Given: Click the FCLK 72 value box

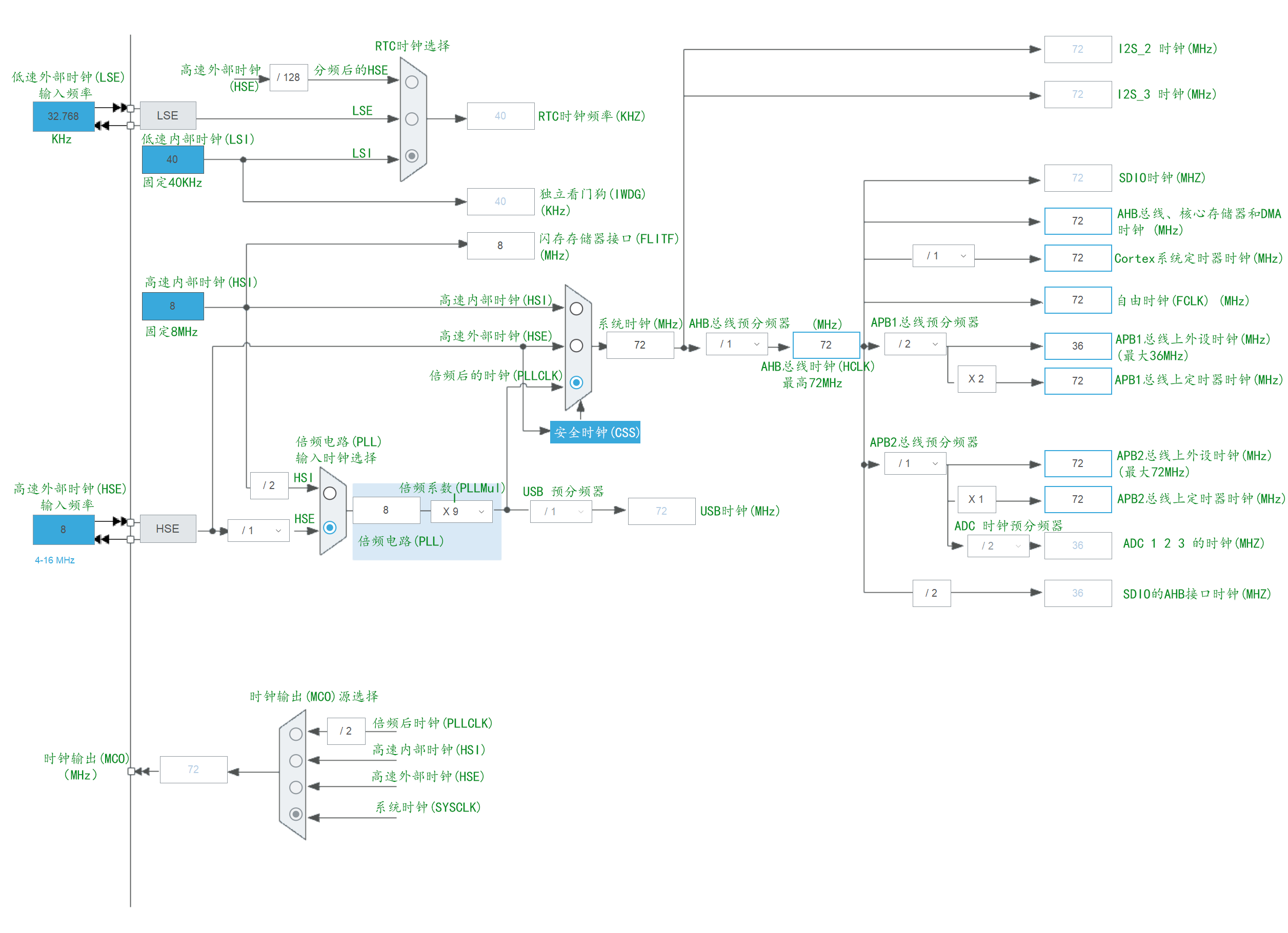Looking at the screenshot, I should coord(1078,300).
